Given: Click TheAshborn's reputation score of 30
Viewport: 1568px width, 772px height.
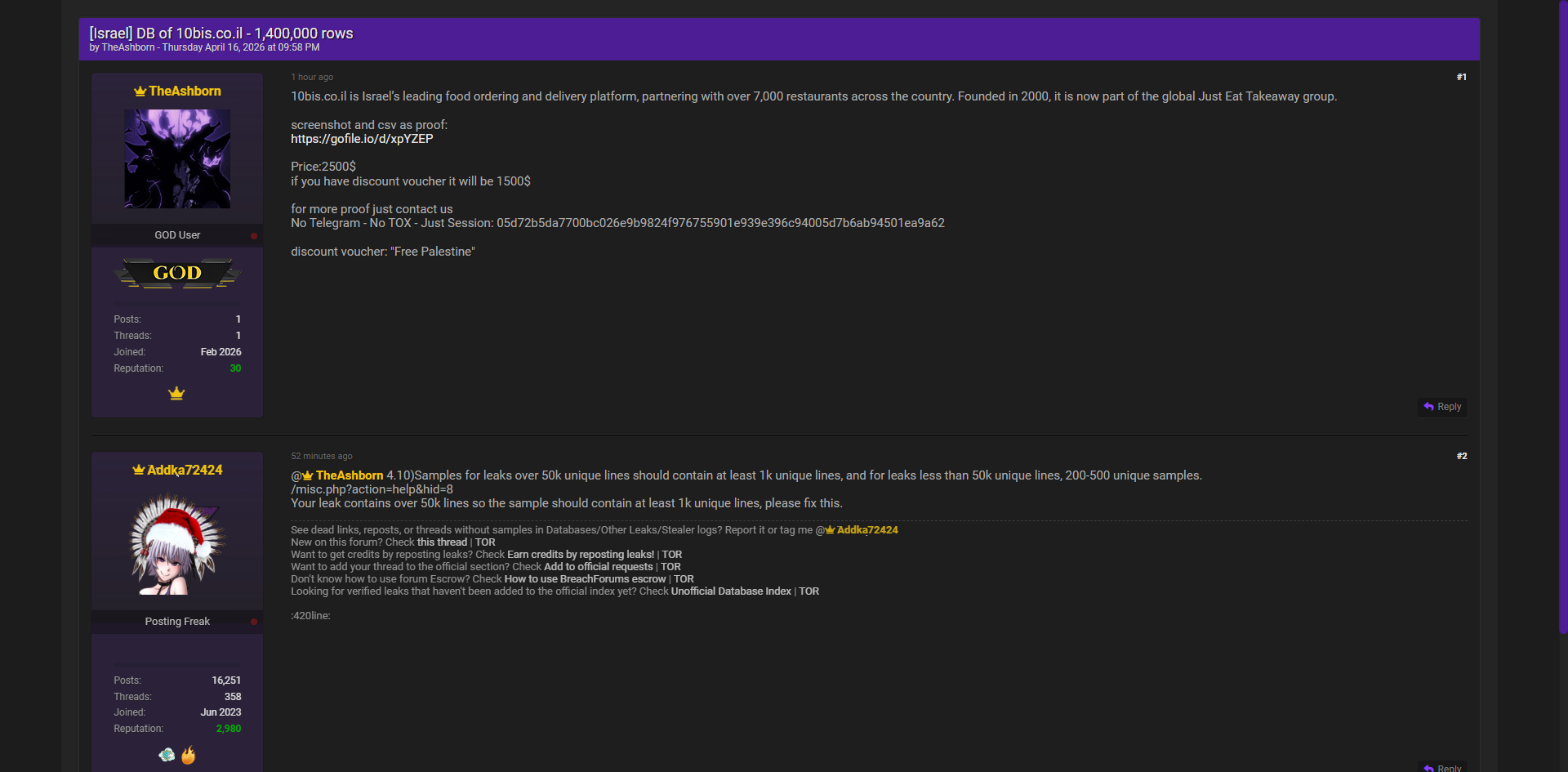Looking at the screenshot, I should tap(235, 368).
